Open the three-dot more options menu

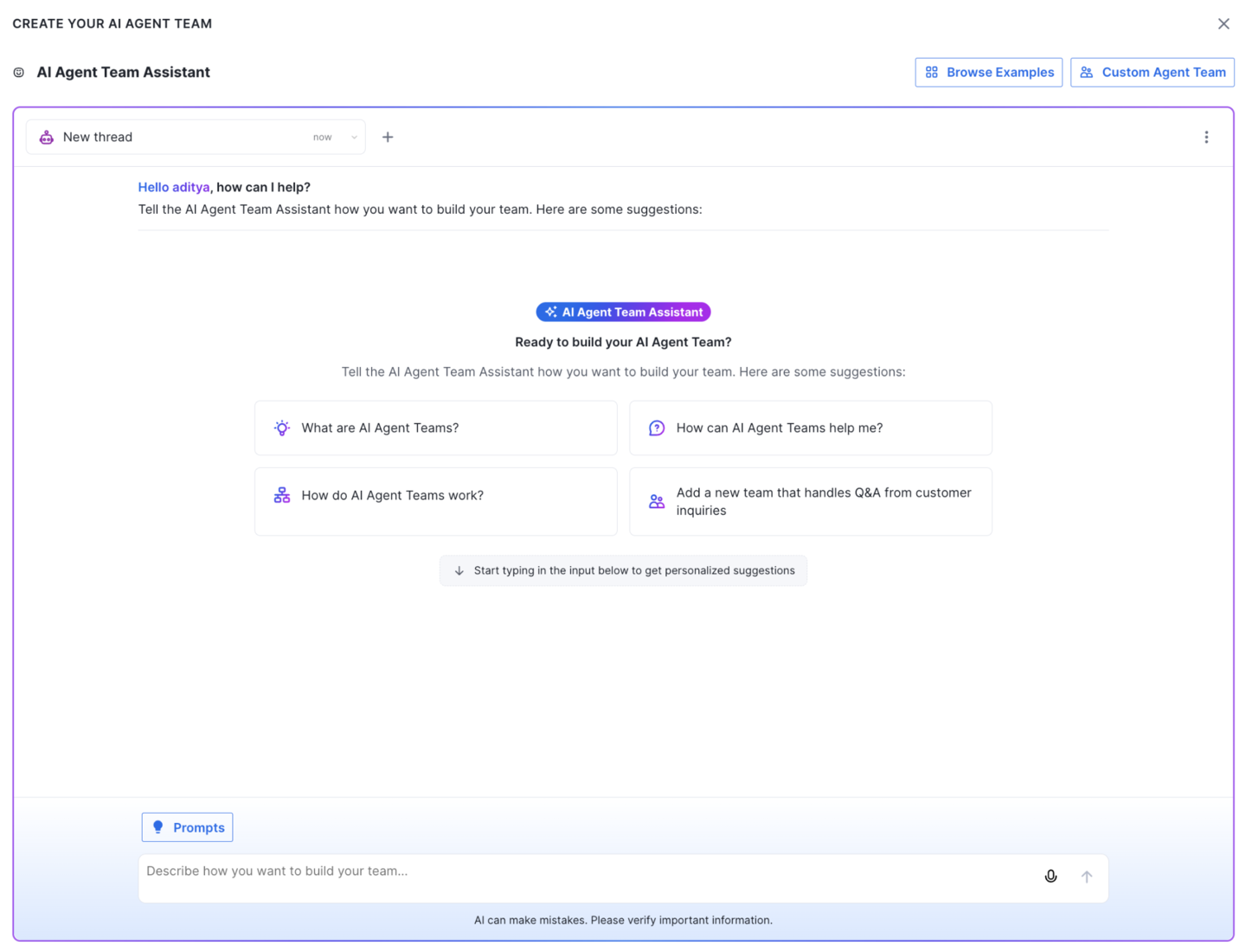(1206, 138)
